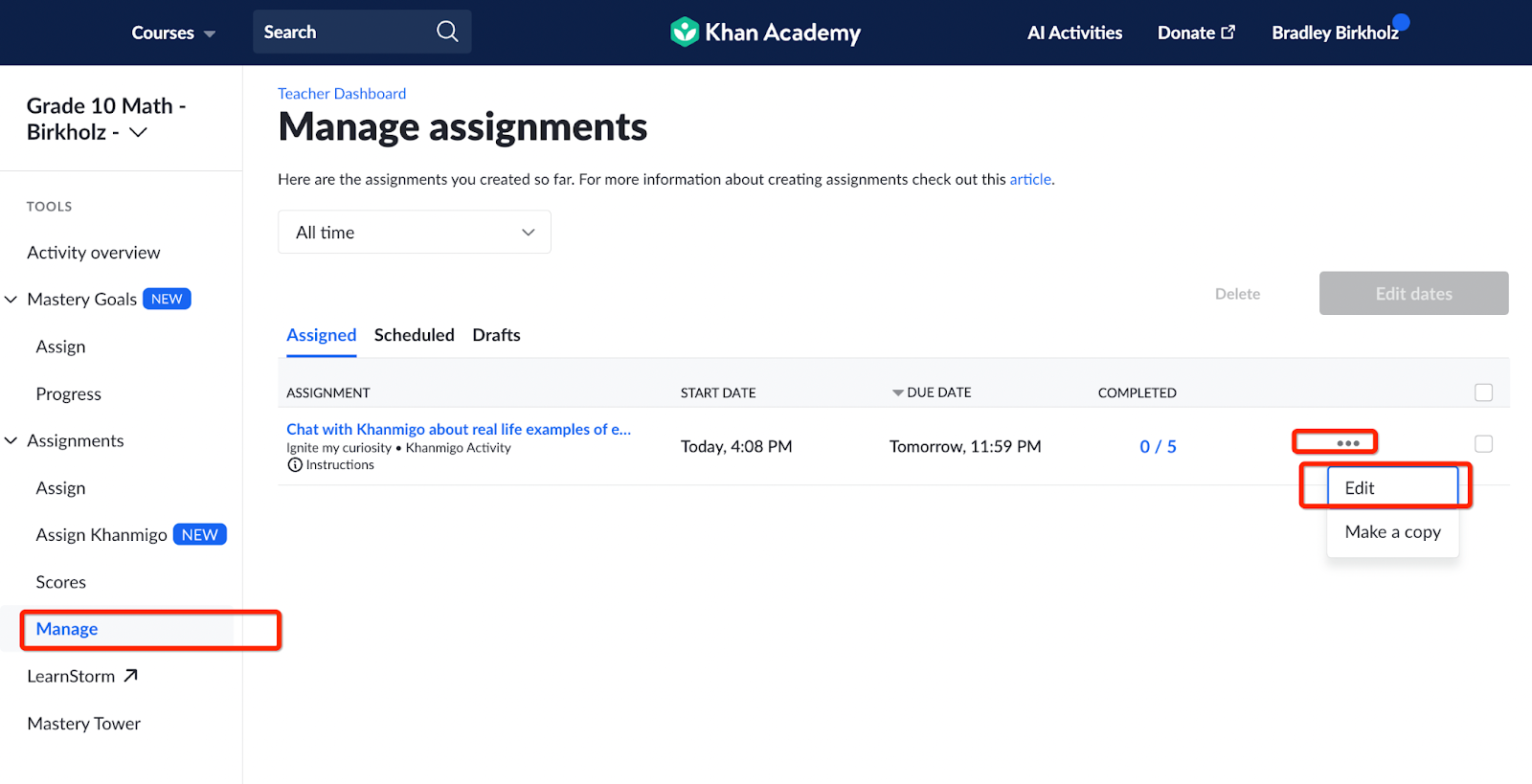This screenshot has width=1532, height=784.
Task: Click the Edit dates button
Action: 1414,293
